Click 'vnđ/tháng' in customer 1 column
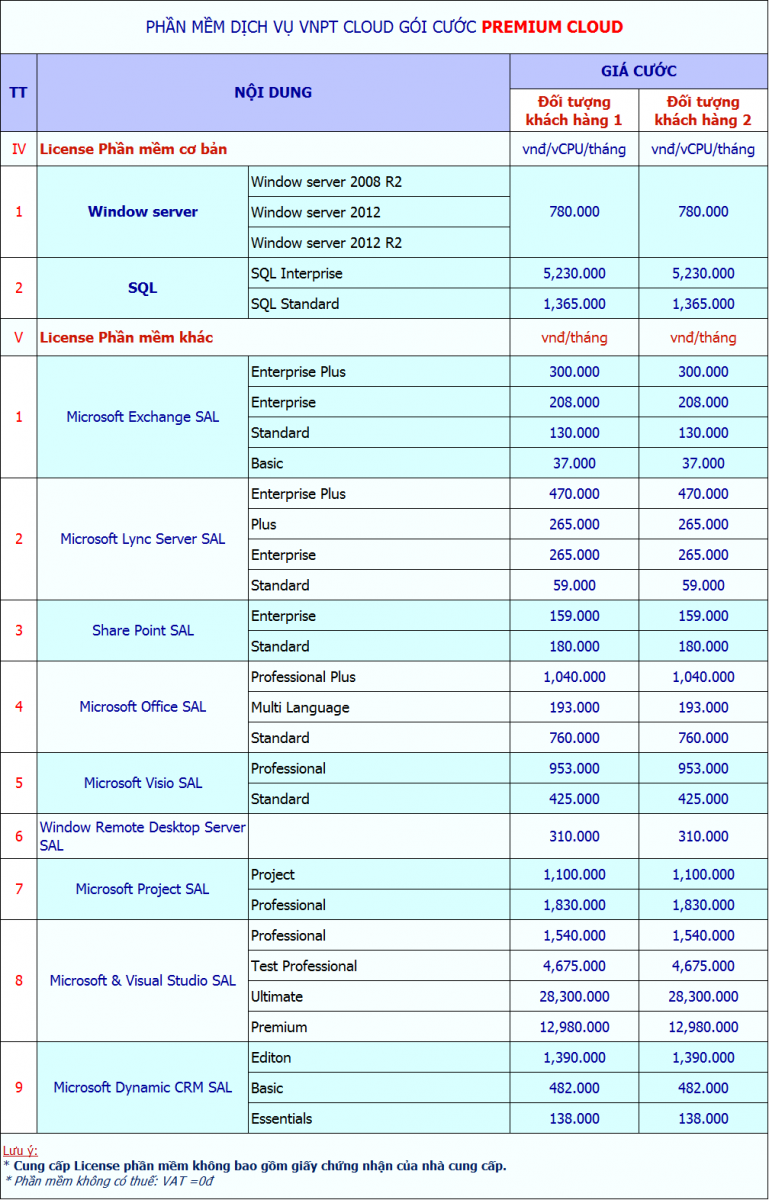769x1200 pixels. (574, 337)
